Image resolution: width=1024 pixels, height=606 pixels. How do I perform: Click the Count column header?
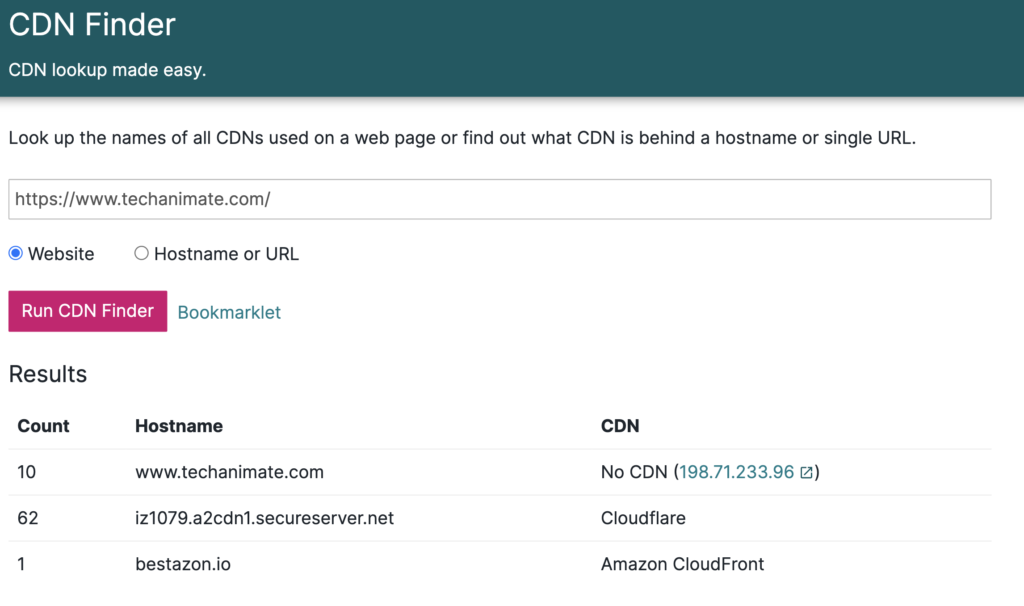click(x=43, y=426)
